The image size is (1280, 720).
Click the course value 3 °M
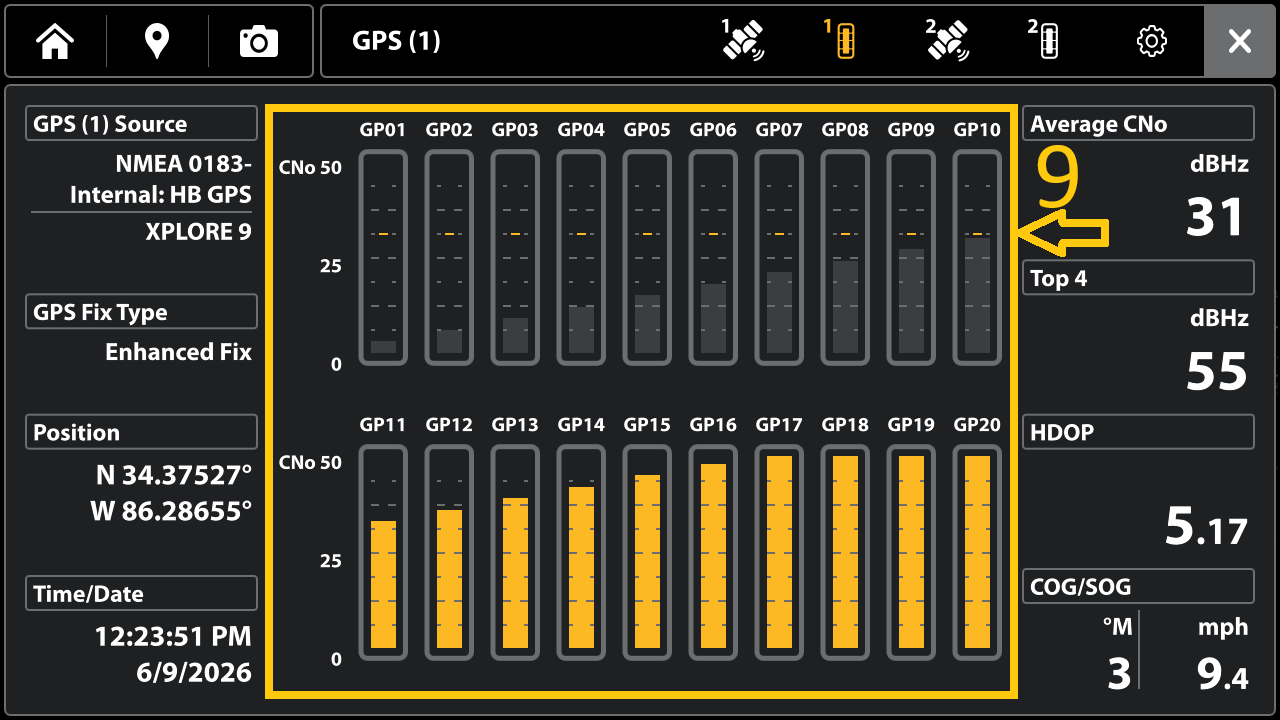click(1119, 673)
